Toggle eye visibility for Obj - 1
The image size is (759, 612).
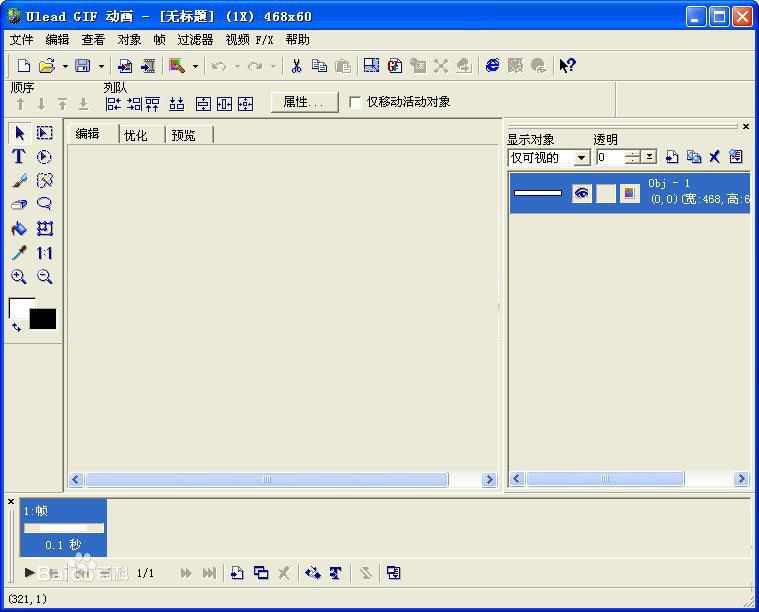pos(581,193)
